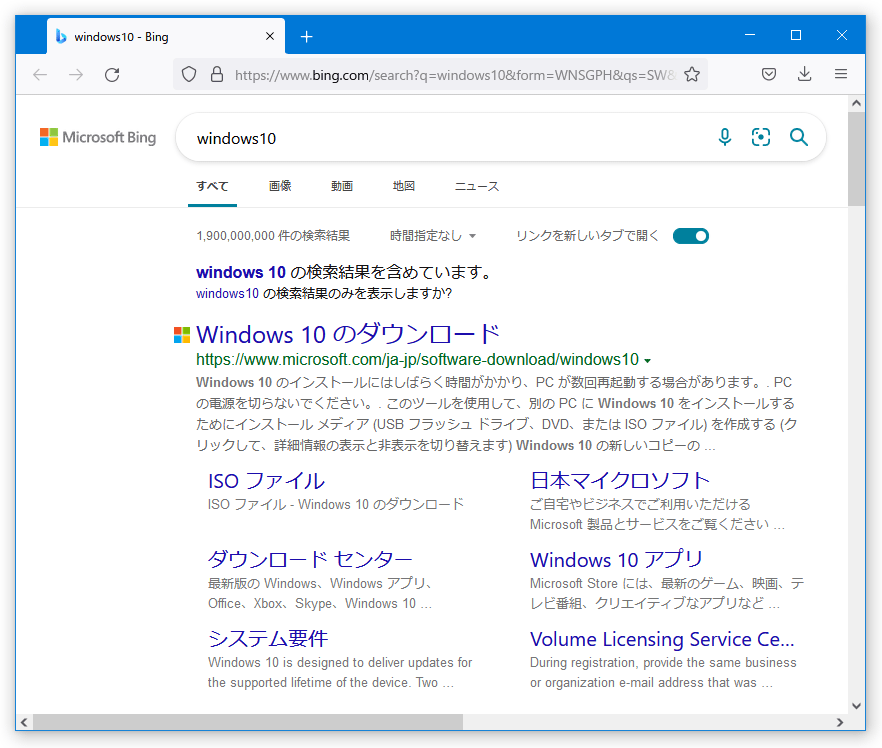Open the Firefox hamburger menu
The width and height of the screenshot is (882, 748).
(x=841, y=74)
